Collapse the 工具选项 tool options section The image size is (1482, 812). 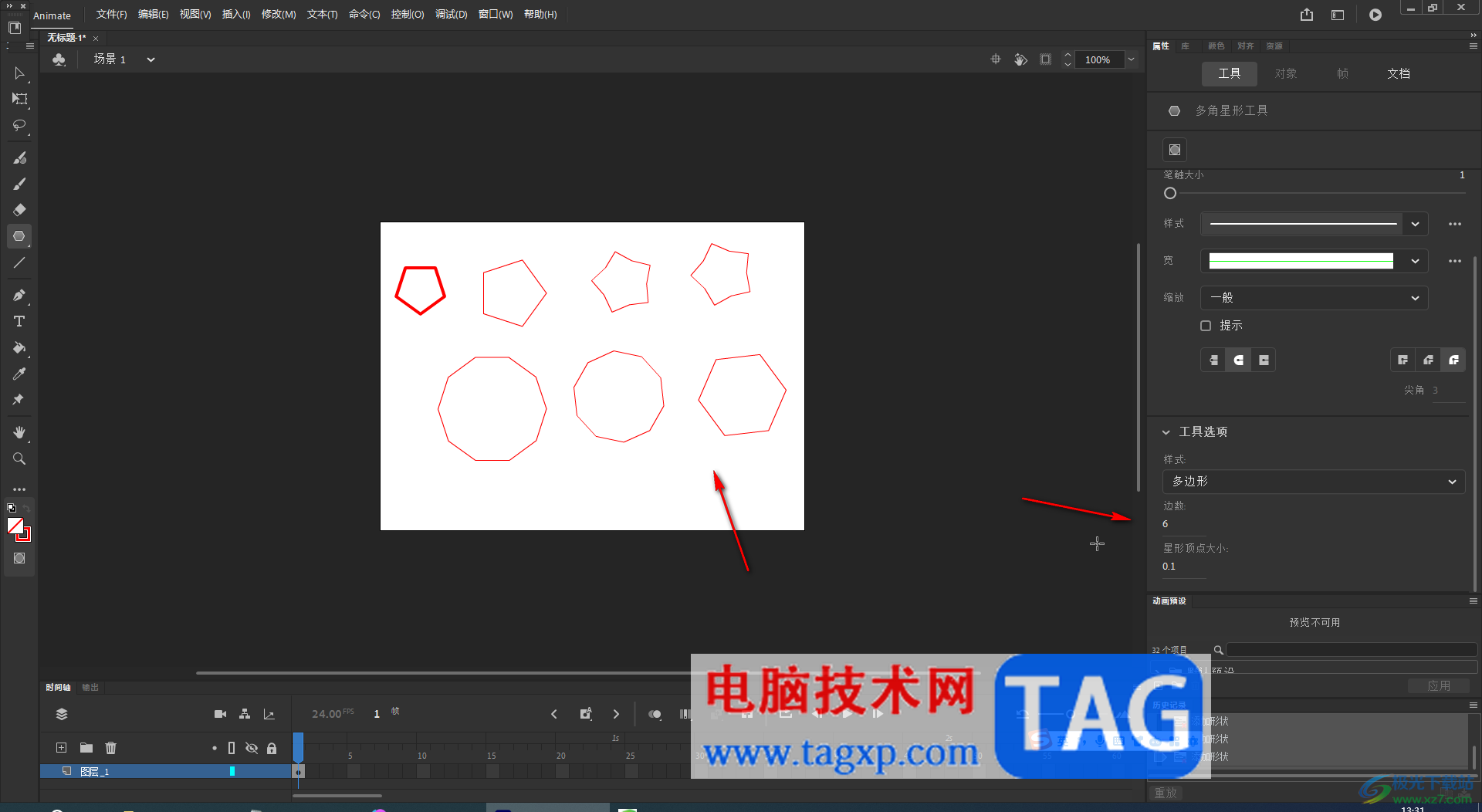tap(1166, 432)
